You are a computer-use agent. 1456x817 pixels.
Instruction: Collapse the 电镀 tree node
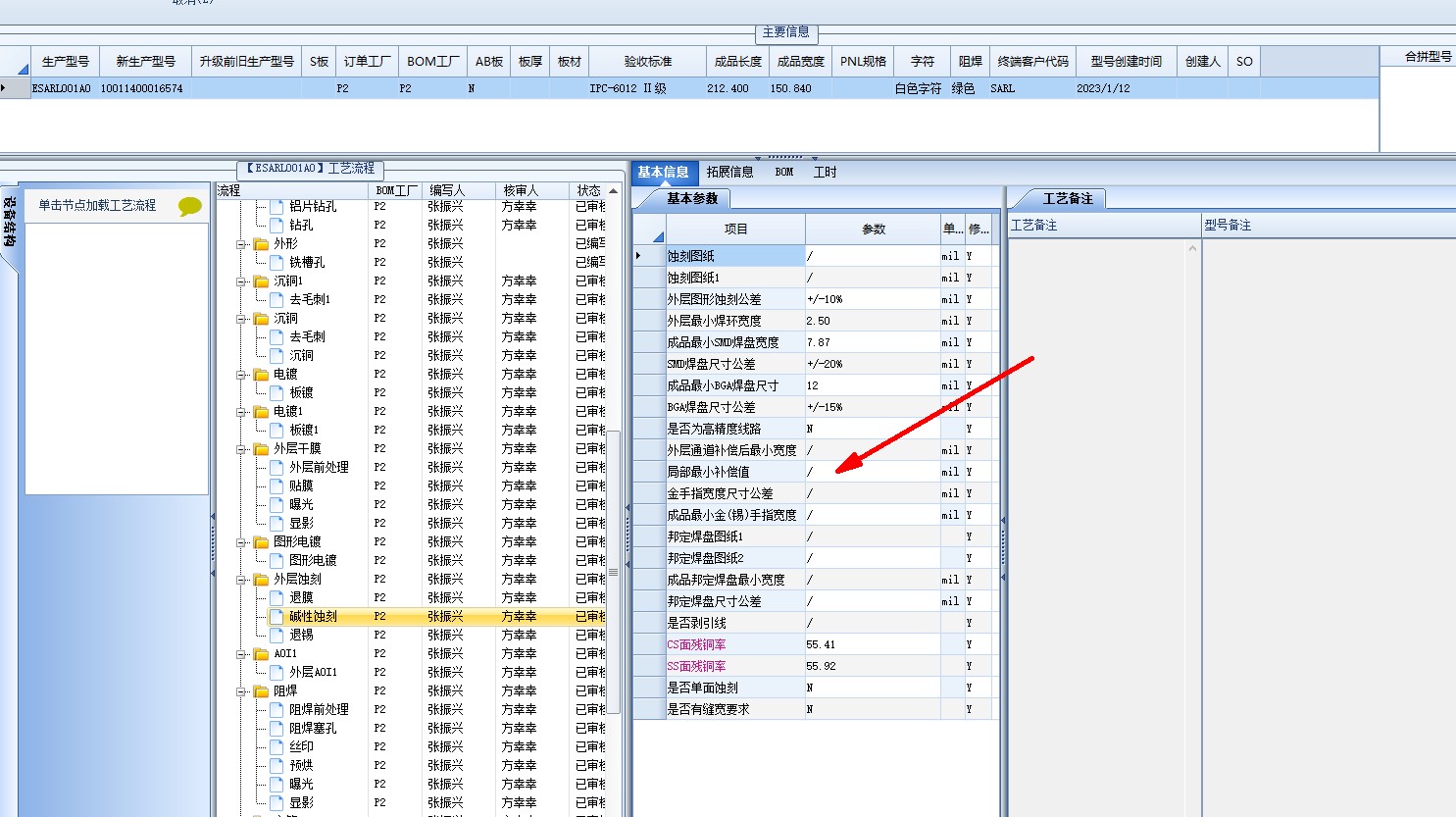tap(241, 375)
